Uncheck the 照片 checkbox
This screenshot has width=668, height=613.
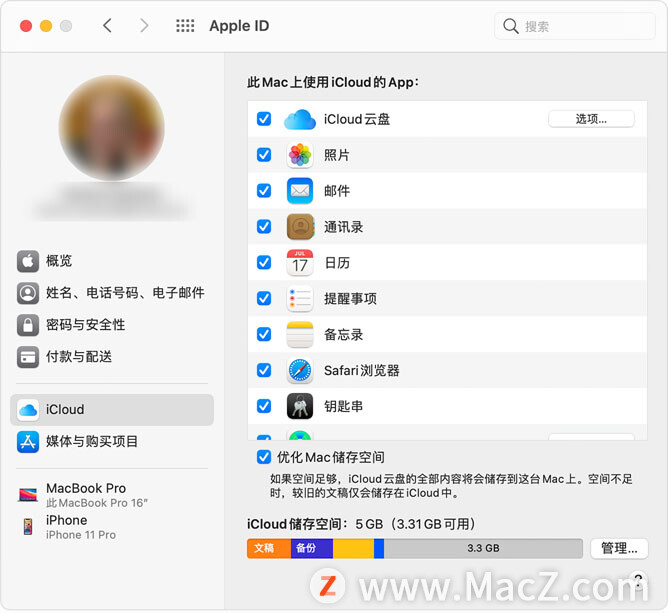point(264,155)
